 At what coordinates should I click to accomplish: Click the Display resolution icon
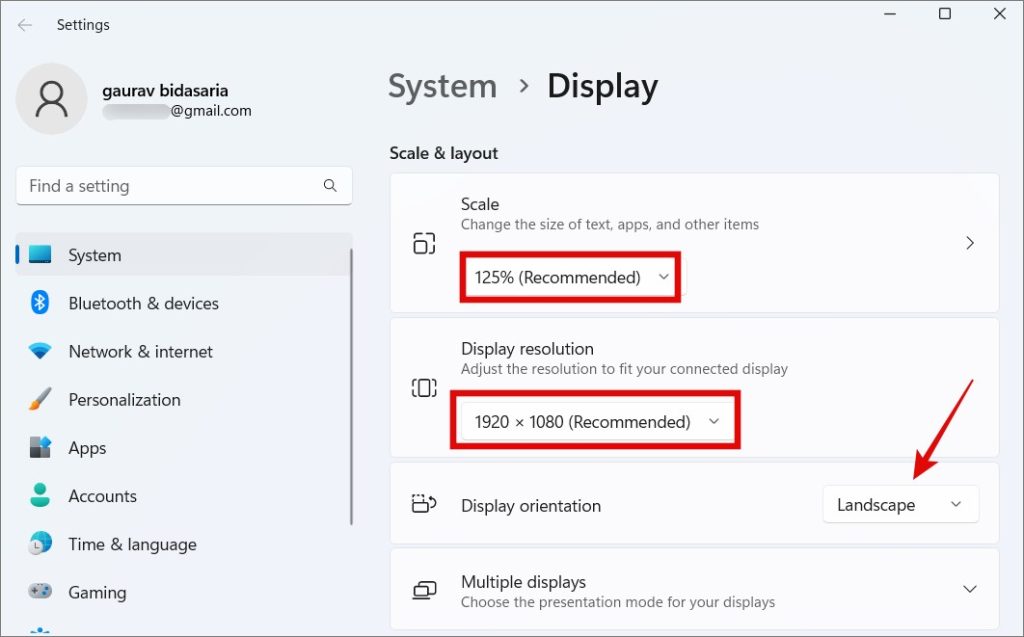point(424,387)
